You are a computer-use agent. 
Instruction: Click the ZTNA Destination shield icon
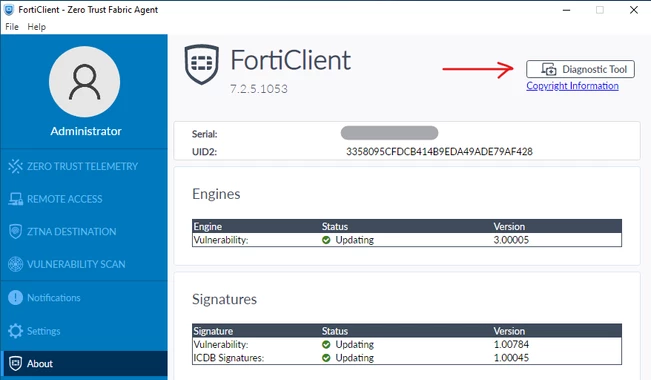click(15, 231)
